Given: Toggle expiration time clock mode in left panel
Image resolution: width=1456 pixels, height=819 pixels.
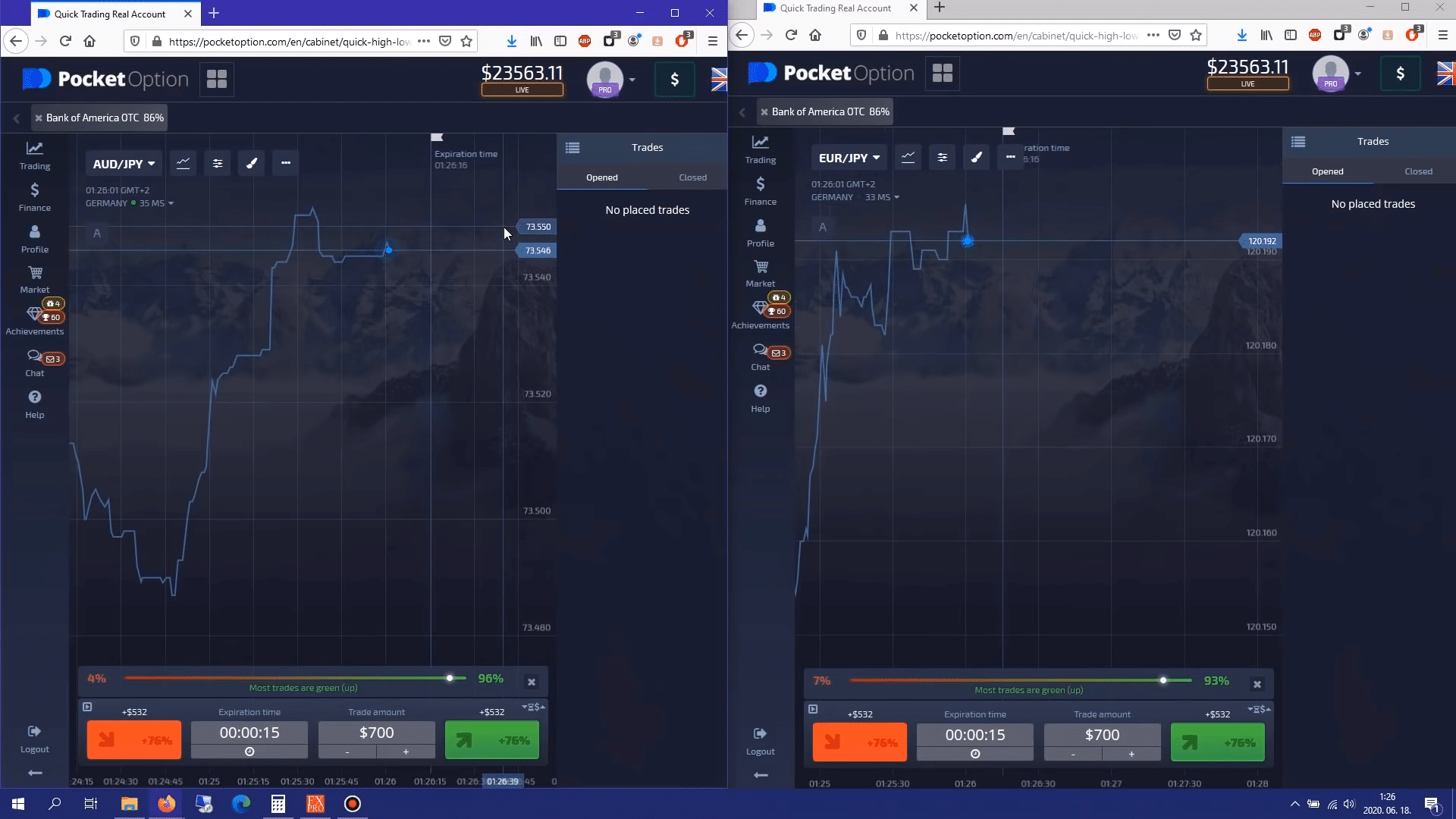Looking at the screenshot, I should [x=249, y=752].
